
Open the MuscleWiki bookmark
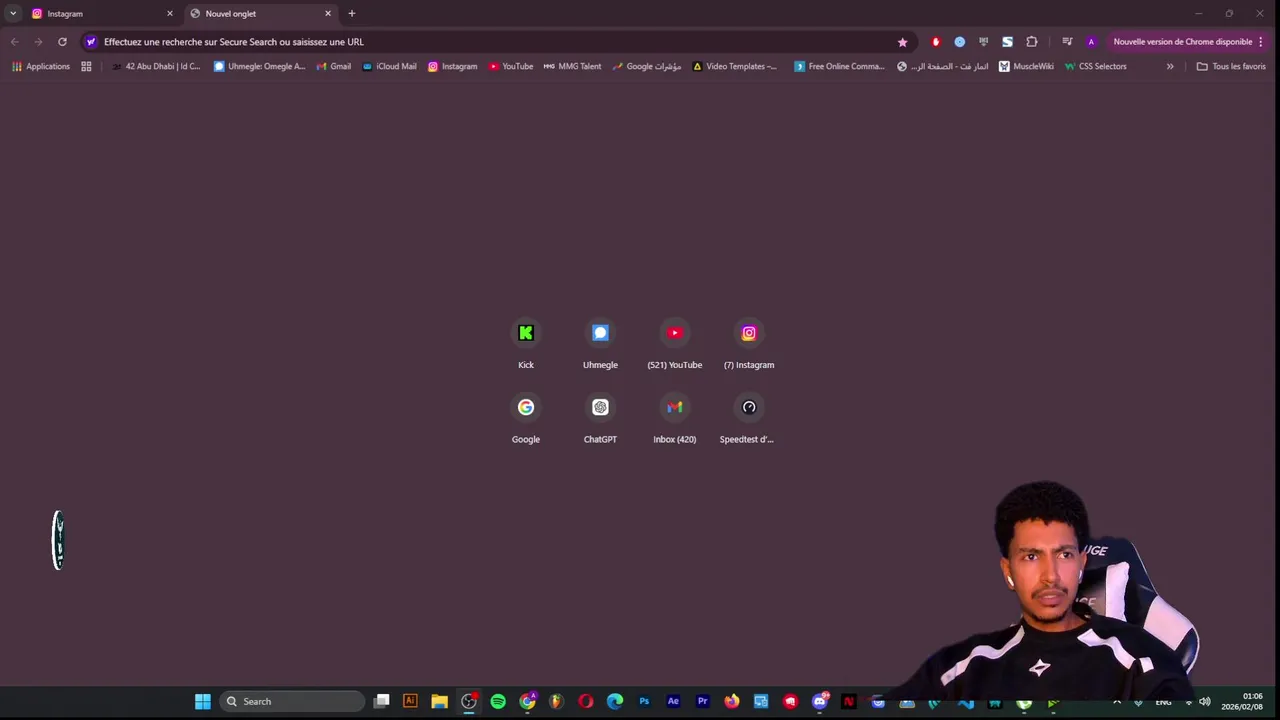tap(1026, 66)
